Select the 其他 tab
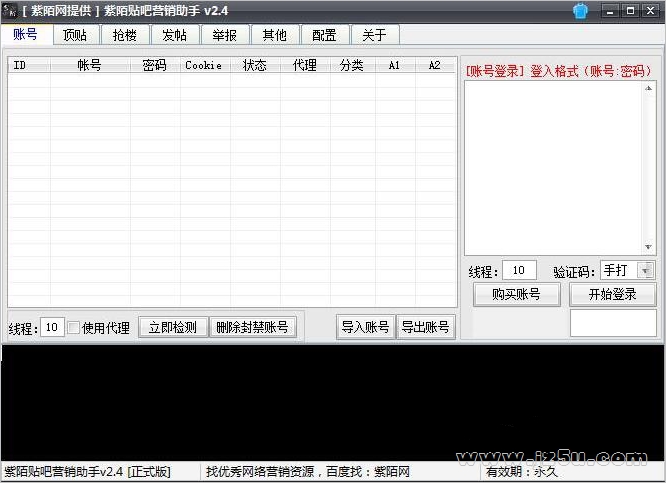The height and width of the screenshot is (483, 666). pos(275,35)
